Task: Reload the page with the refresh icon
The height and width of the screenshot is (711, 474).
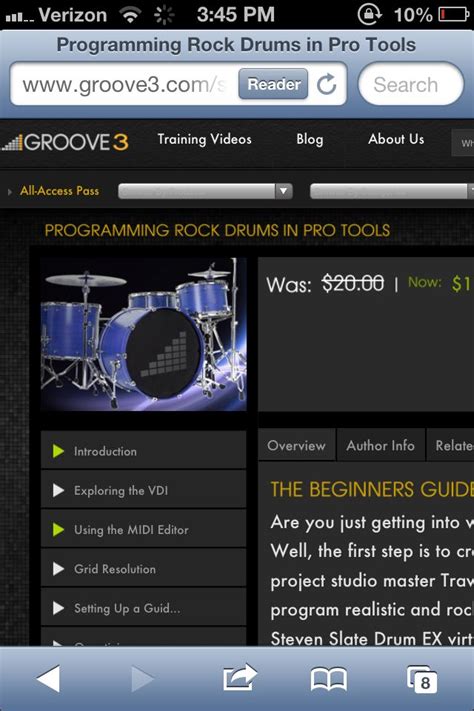Action: click(x=326, y=84)
